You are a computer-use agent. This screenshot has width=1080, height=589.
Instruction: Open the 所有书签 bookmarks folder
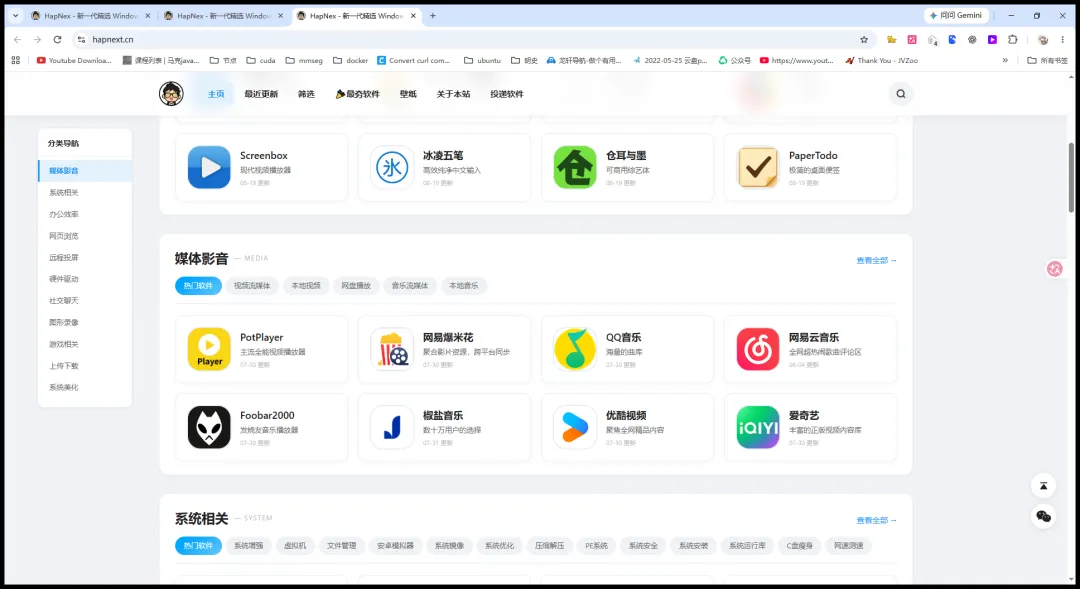(1047, 61)
